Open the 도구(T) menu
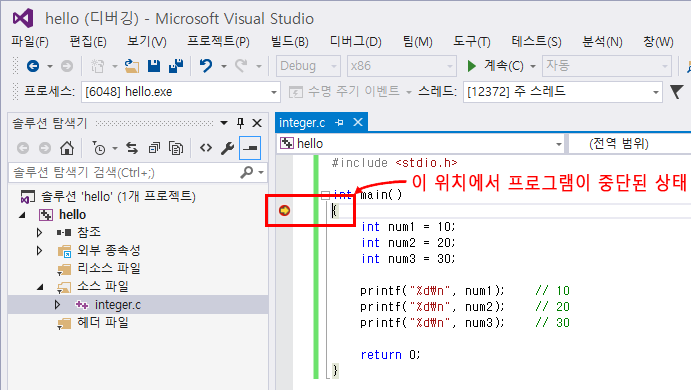 (472, 42)
